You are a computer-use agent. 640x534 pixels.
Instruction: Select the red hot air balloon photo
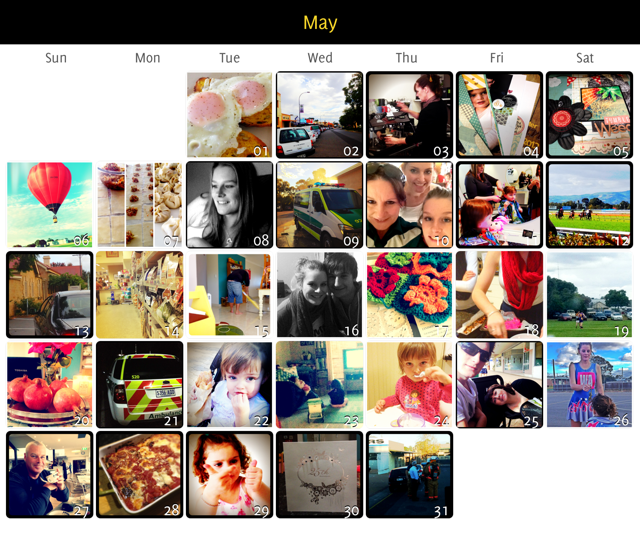click(x=49, y=205)
